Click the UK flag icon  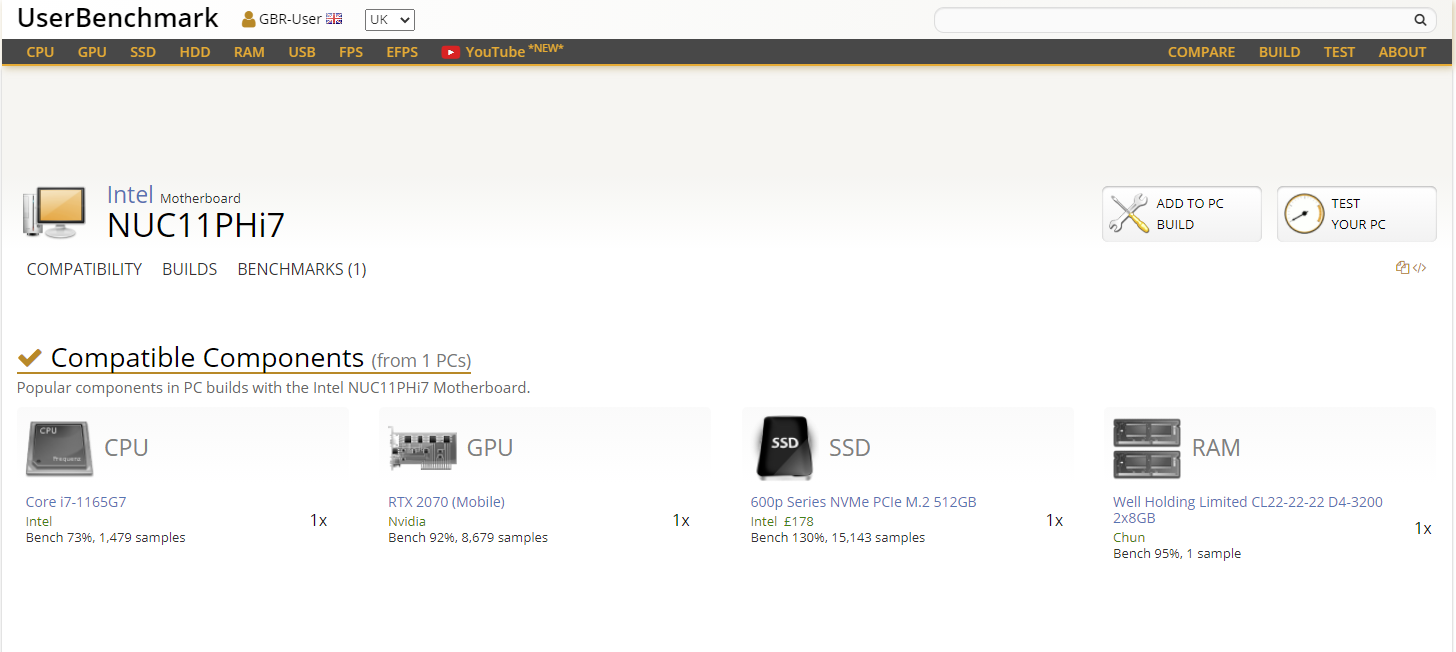click(x=334, y=19)
